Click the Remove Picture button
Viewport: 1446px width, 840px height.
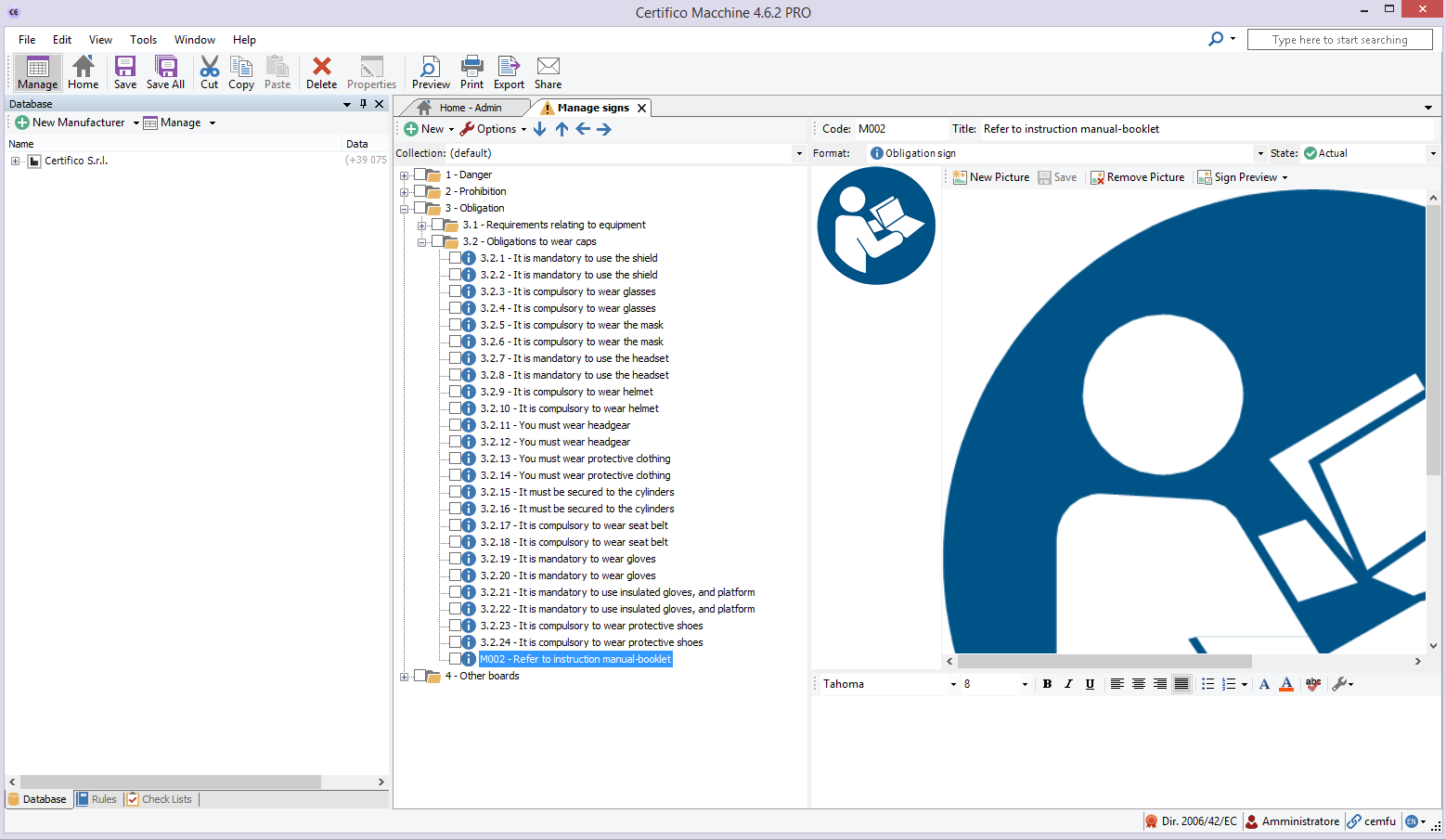pyautogui.click(x=1137, y=177)
